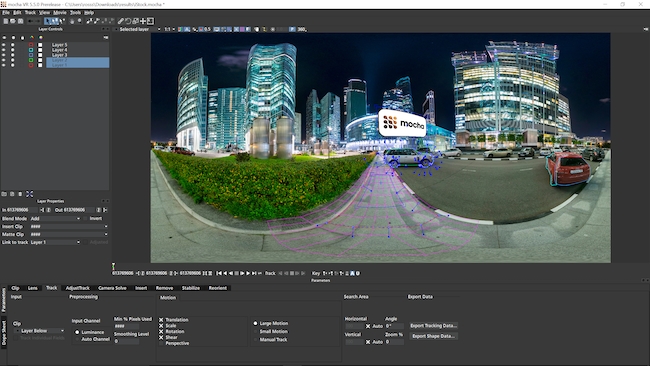Click the expand-arrows icon below layer list

(29, 194)
